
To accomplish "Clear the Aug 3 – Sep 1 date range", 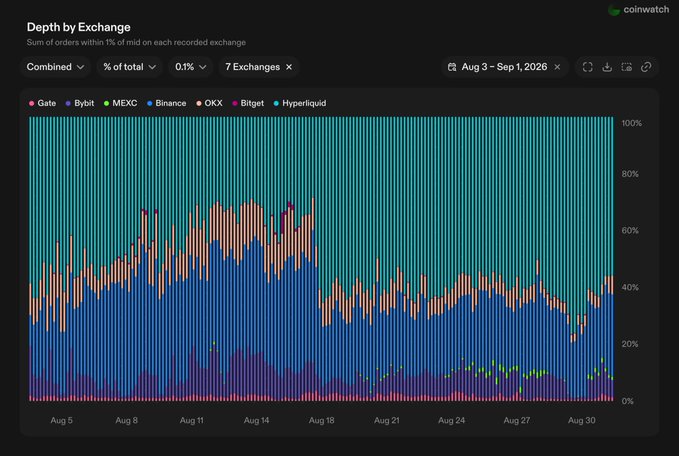I will (x=557, y=67).
